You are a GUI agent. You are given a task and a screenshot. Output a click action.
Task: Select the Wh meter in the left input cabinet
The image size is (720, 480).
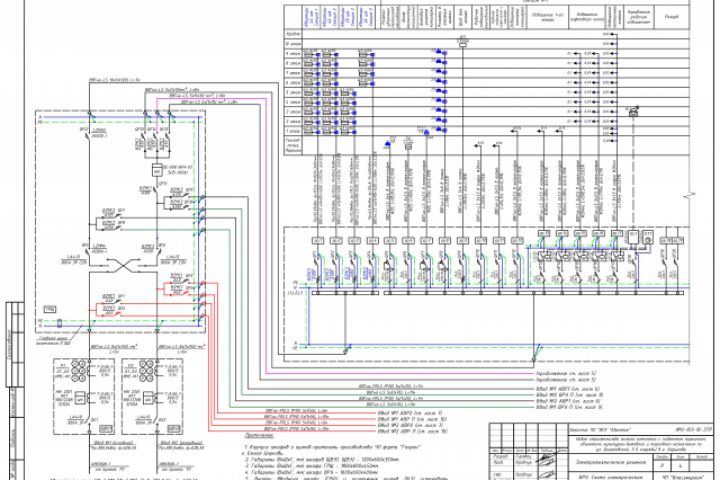click(x=80, y=399)
